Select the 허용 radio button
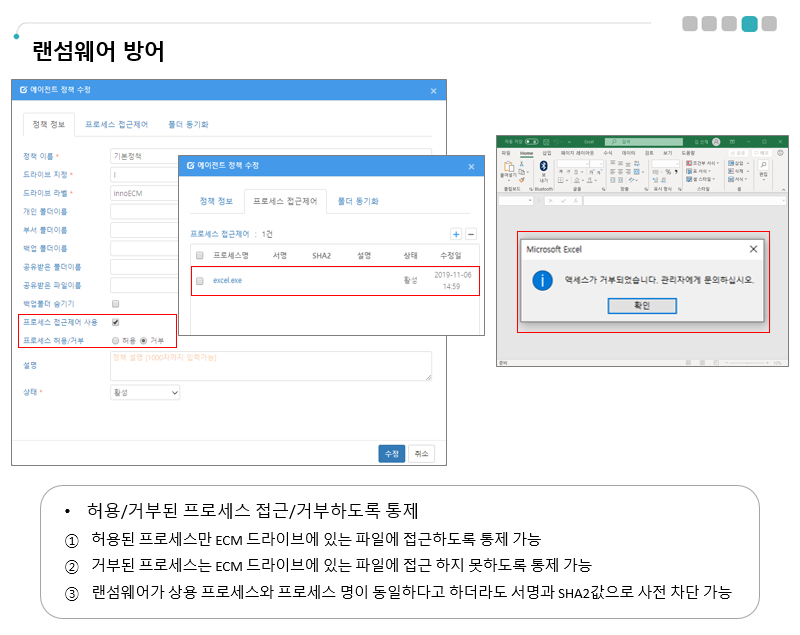 pyautogui.click(x=116, y=340)
